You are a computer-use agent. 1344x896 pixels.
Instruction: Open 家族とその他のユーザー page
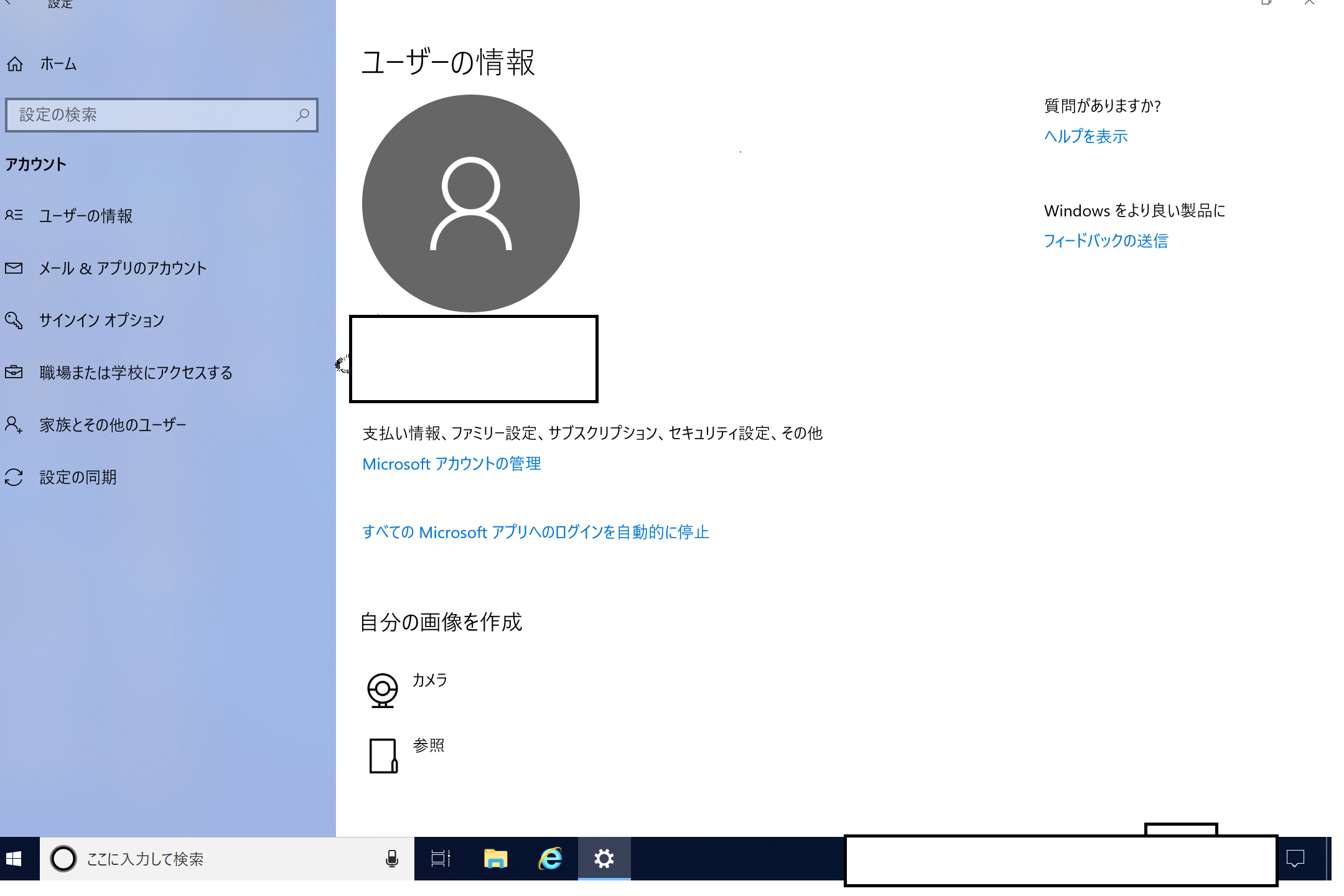tap(113, 425)
